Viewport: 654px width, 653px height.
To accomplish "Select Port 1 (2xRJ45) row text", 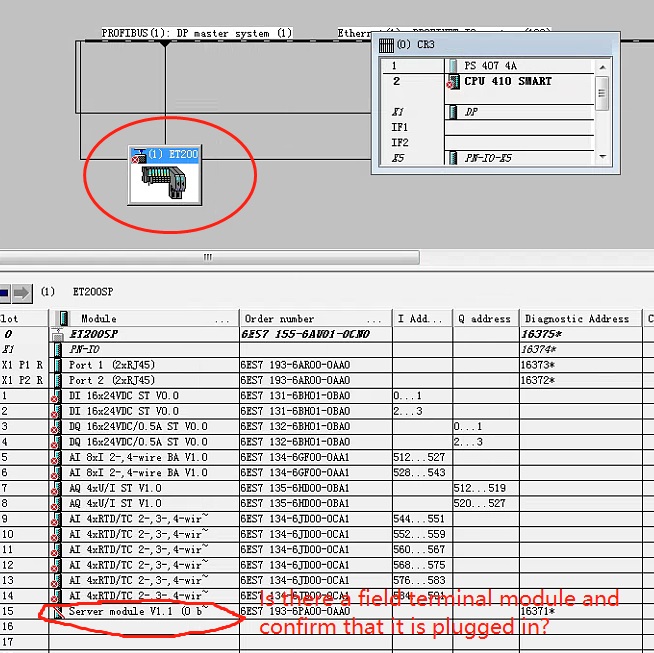I will pyautogui.click(x=112, y=365).
